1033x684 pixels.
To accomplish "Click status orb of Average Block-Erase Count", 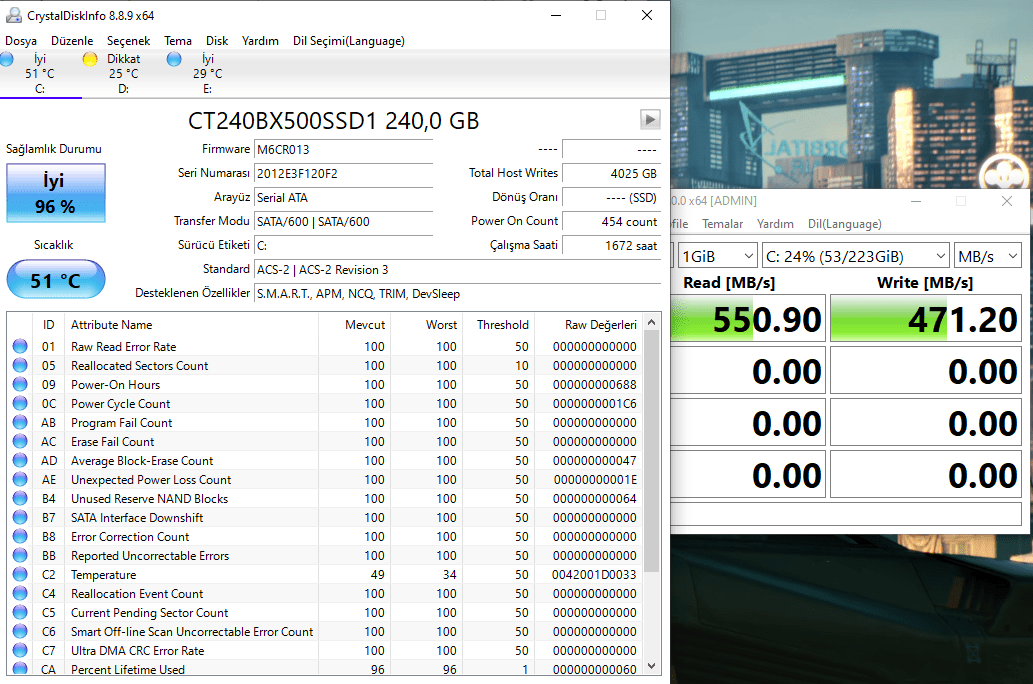I will (x=20, y=460).
